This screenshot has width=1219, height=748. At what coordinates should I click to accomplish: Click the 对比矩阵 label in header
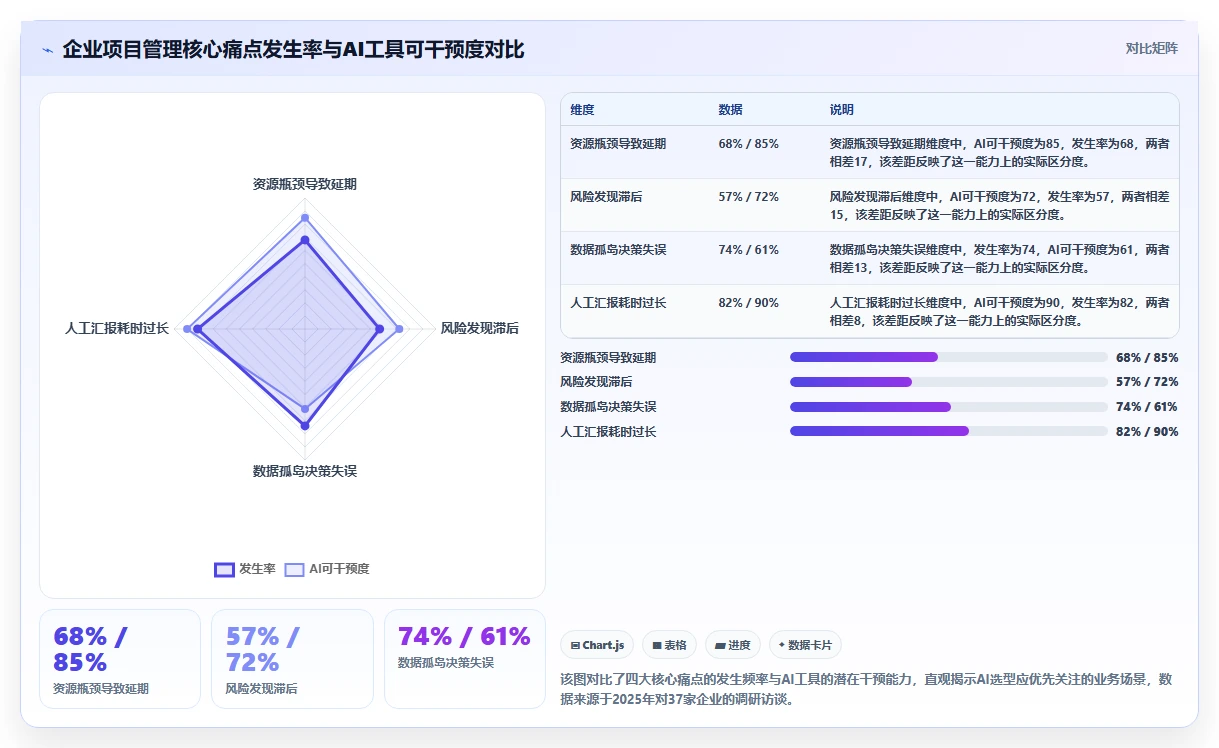click(1151, 48)
